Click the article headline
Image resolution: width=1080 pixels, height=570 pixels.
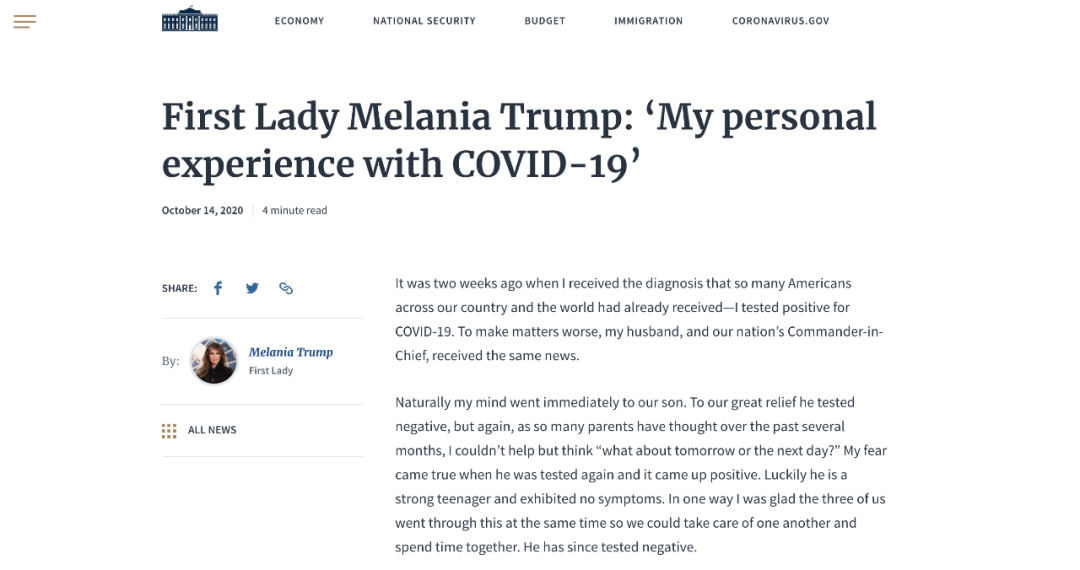pos(519,140)
